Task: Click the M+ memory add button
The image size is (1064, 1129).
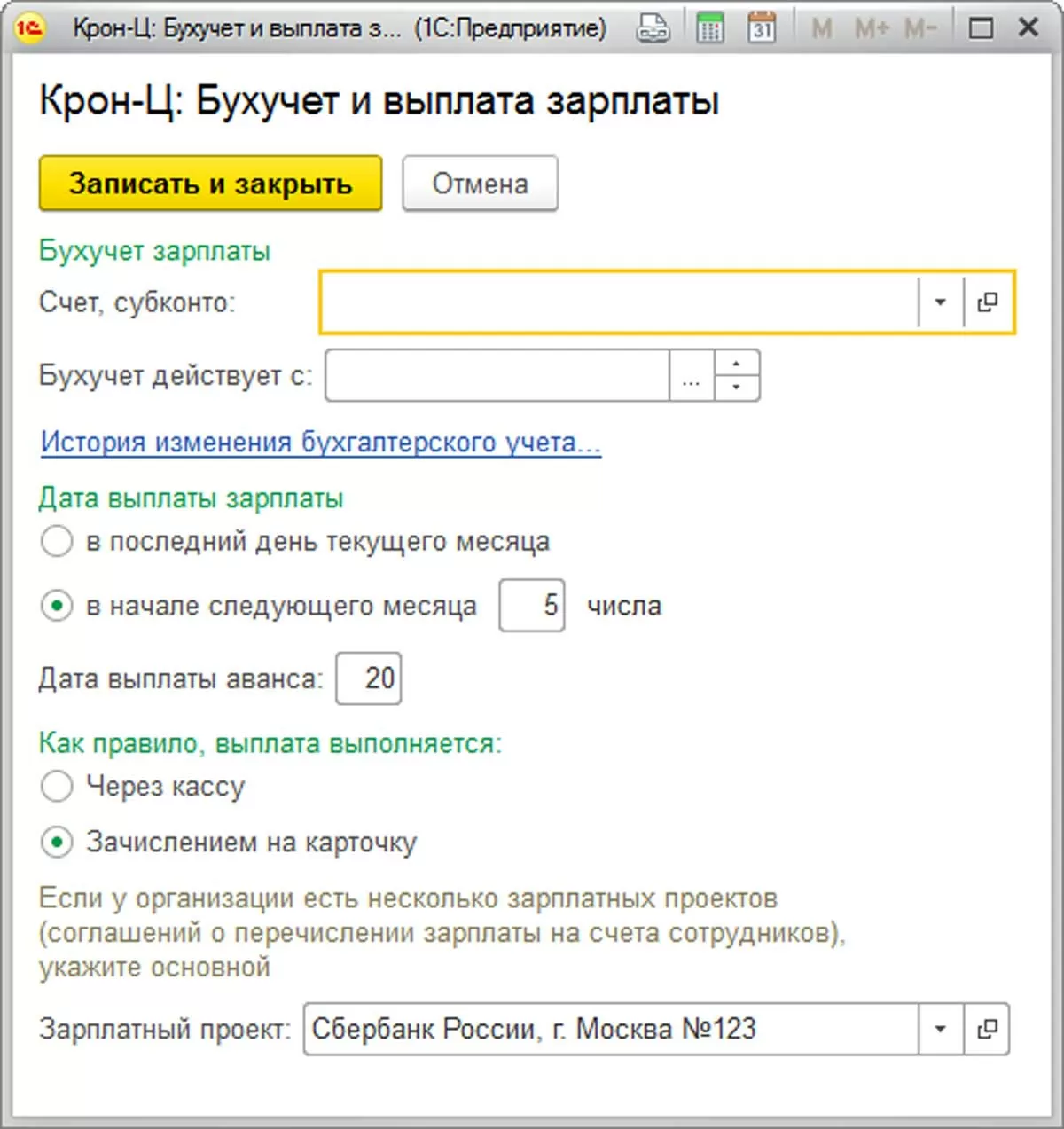Action: pyautogui.click(x=871, y=29)
